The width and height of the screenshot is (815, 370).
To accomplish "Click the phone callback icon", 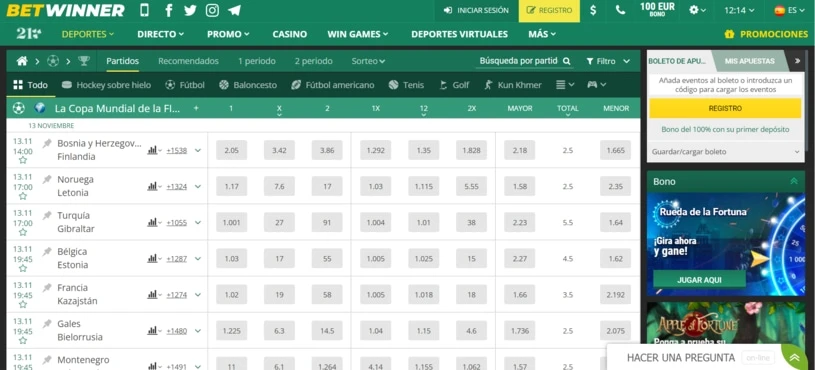I will [x=620, y=10].
